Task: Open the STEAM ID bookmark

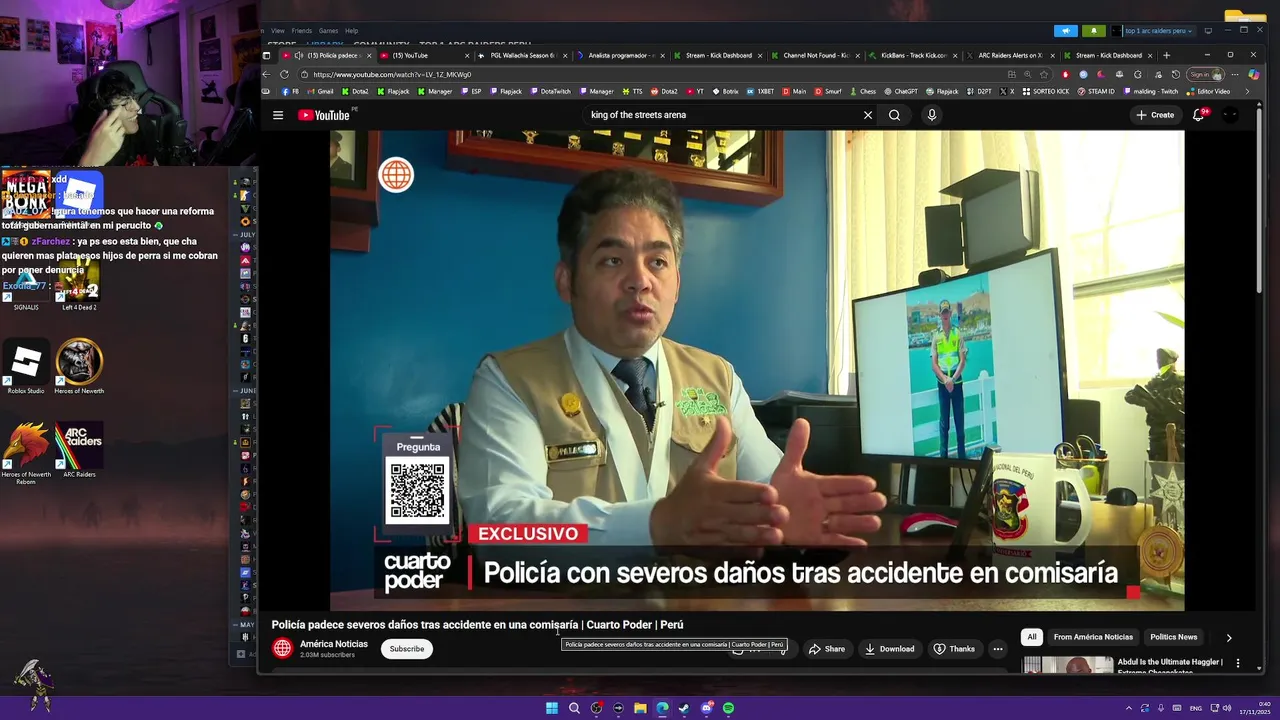Action: [x=1096, y=91]
